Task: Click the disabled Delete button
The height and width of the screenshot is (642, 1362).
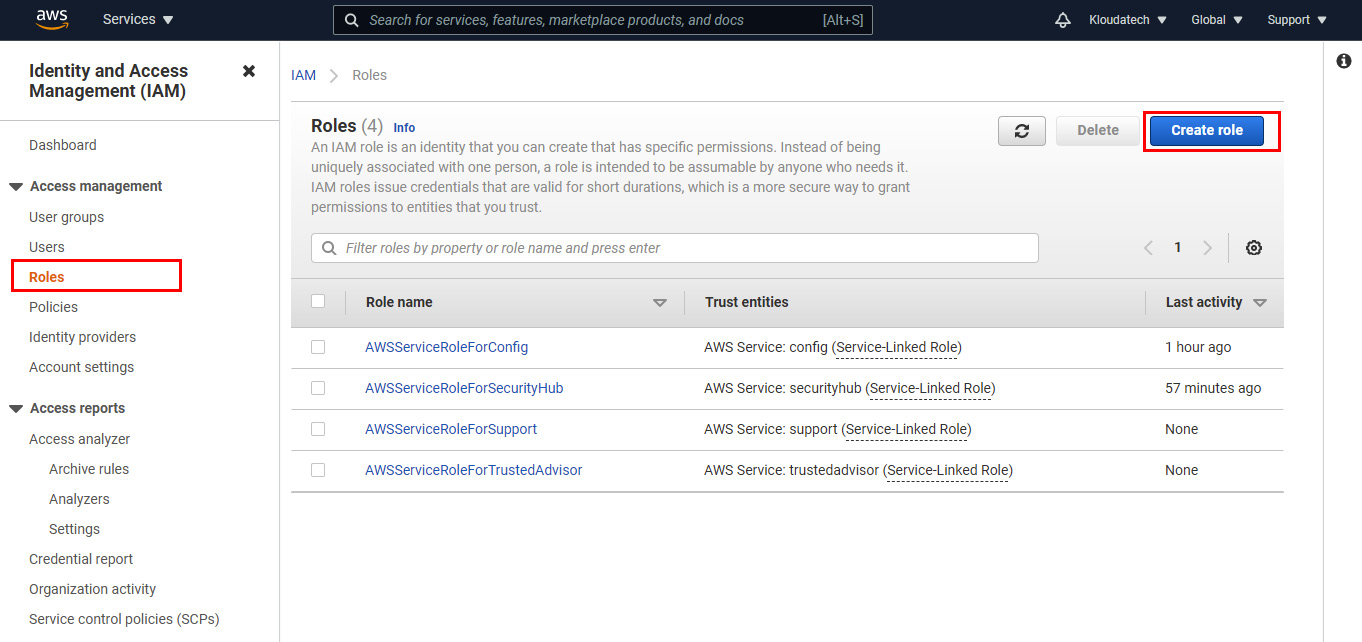Action: coord(1098,131)
